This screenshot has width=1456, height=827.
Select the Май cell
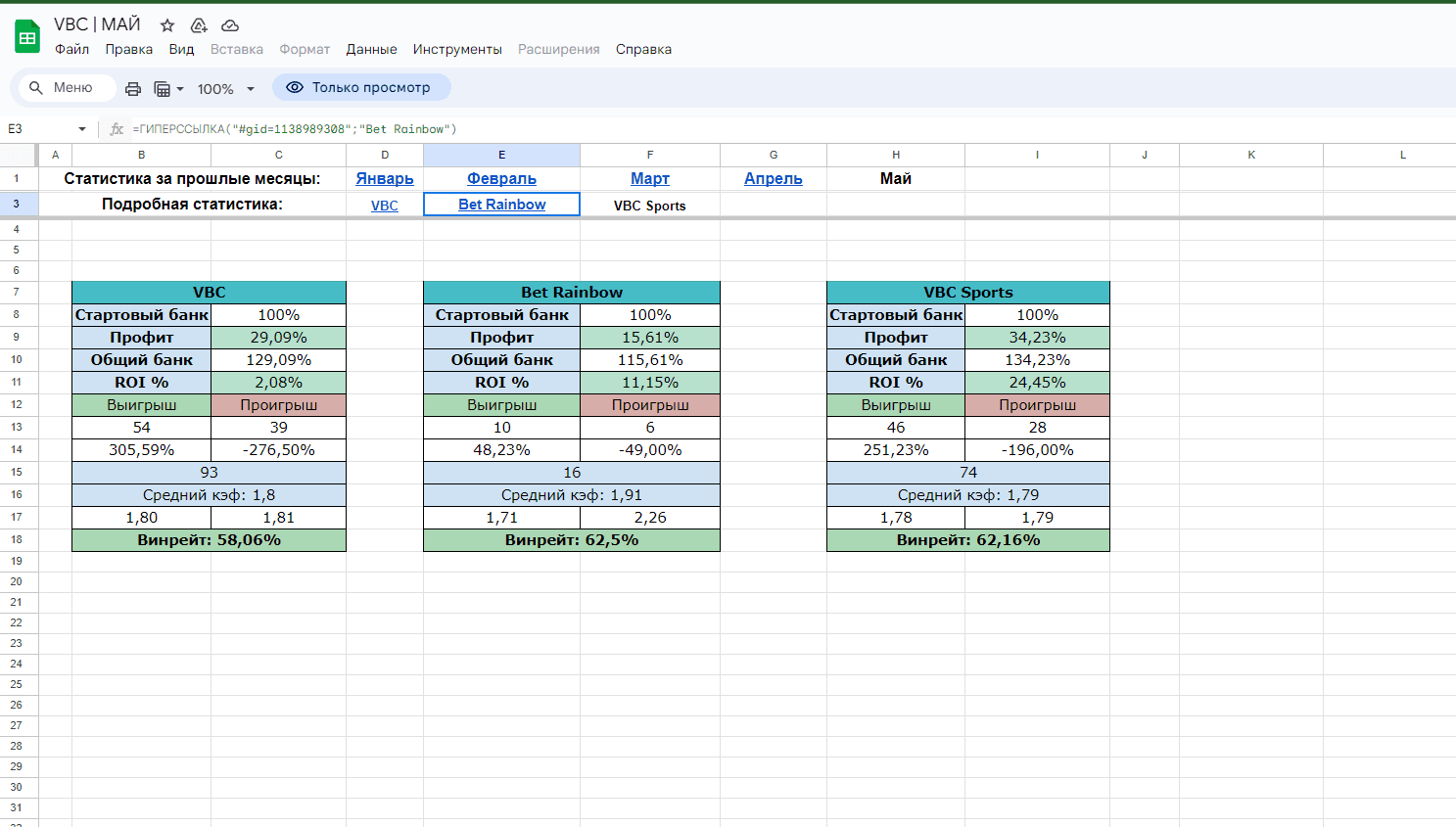[896, 178]
